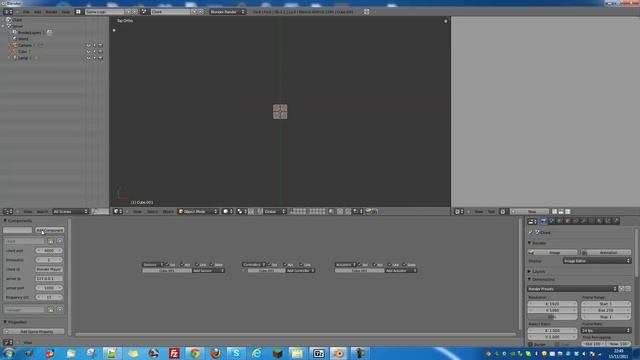Click the Render Image button
This screenshot has width=640, height=360.
(553, 253)
